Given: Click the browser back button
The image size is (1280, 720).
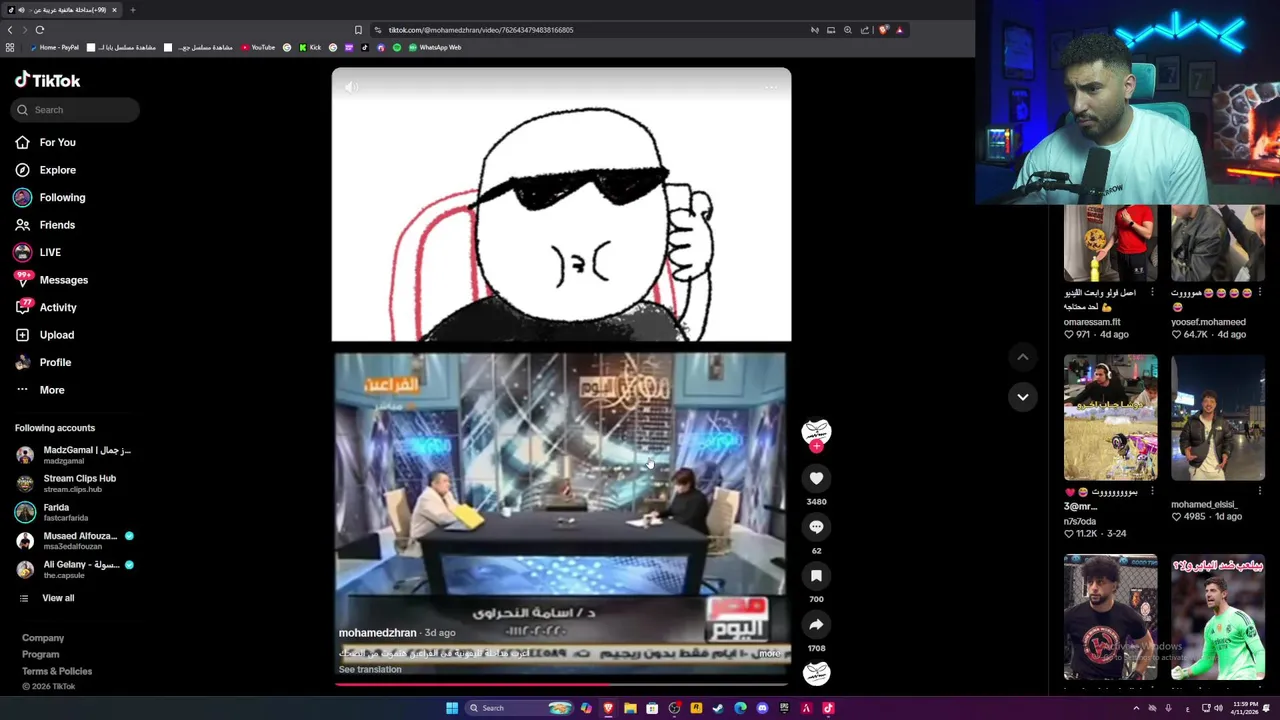Looking at the screenshot, I should tap(10, 30).
